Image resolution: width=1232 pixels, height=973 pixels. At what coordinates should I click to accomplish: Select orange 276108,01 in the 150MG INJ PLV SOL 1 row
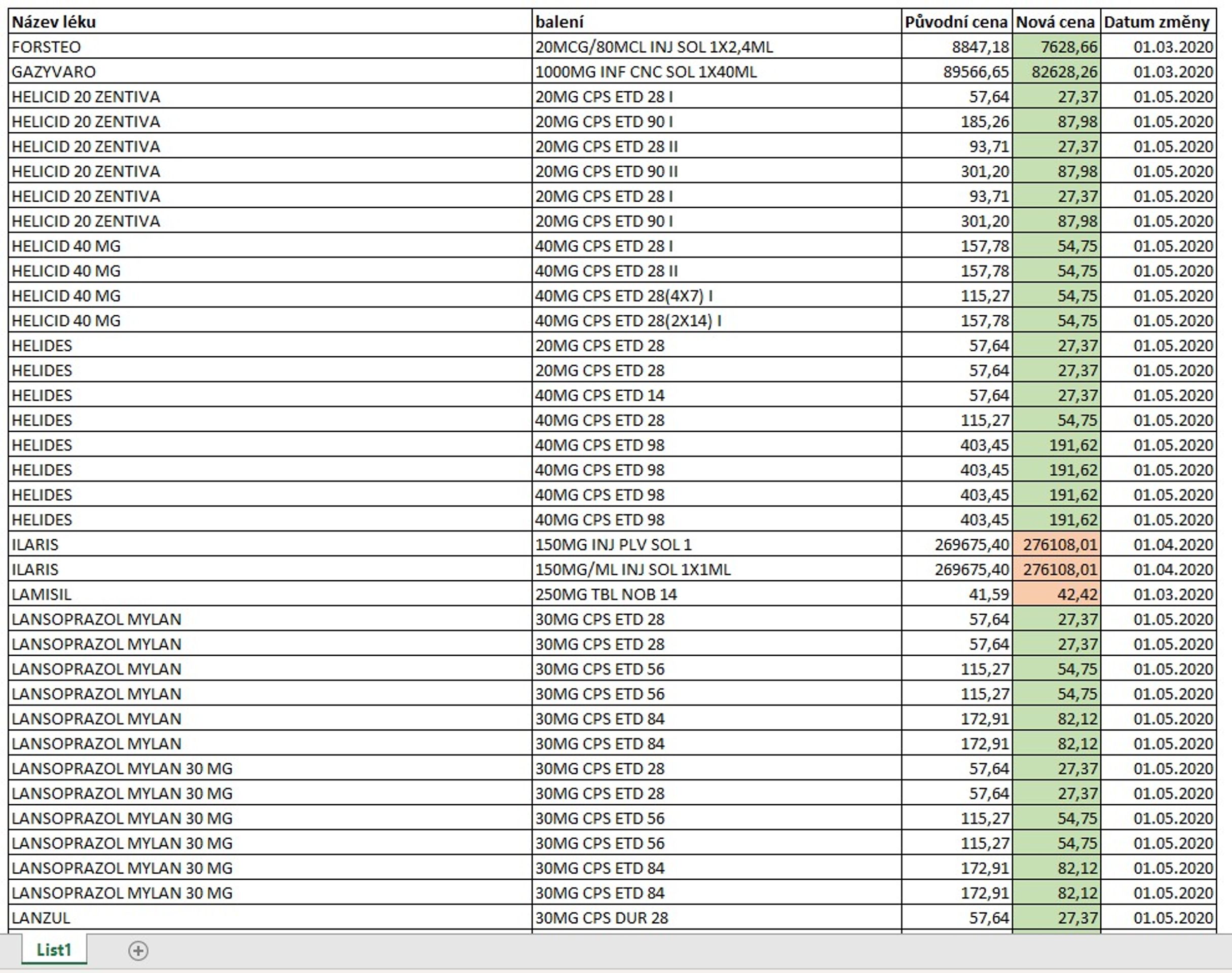[x=1057, y=544]
